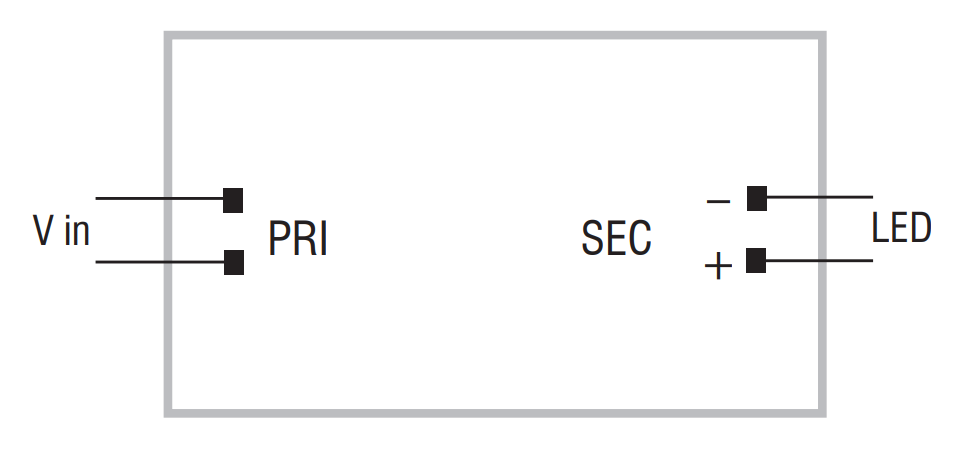
Task: Select the SEC label
Action: pyautogui.click(x=616, y=238)
